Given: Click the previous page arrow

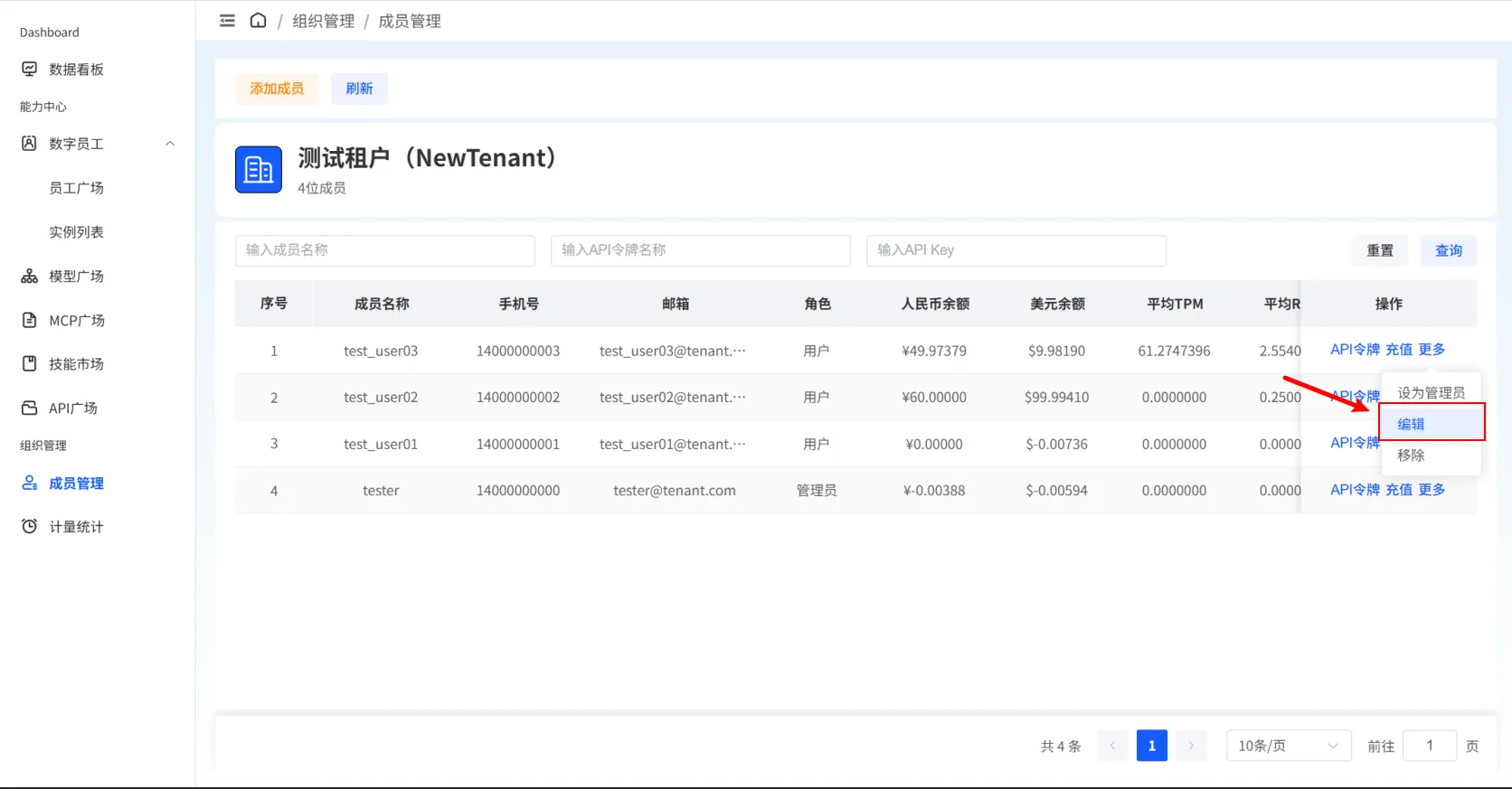Looking at the screenshot, I should (x=1112, y=746).
